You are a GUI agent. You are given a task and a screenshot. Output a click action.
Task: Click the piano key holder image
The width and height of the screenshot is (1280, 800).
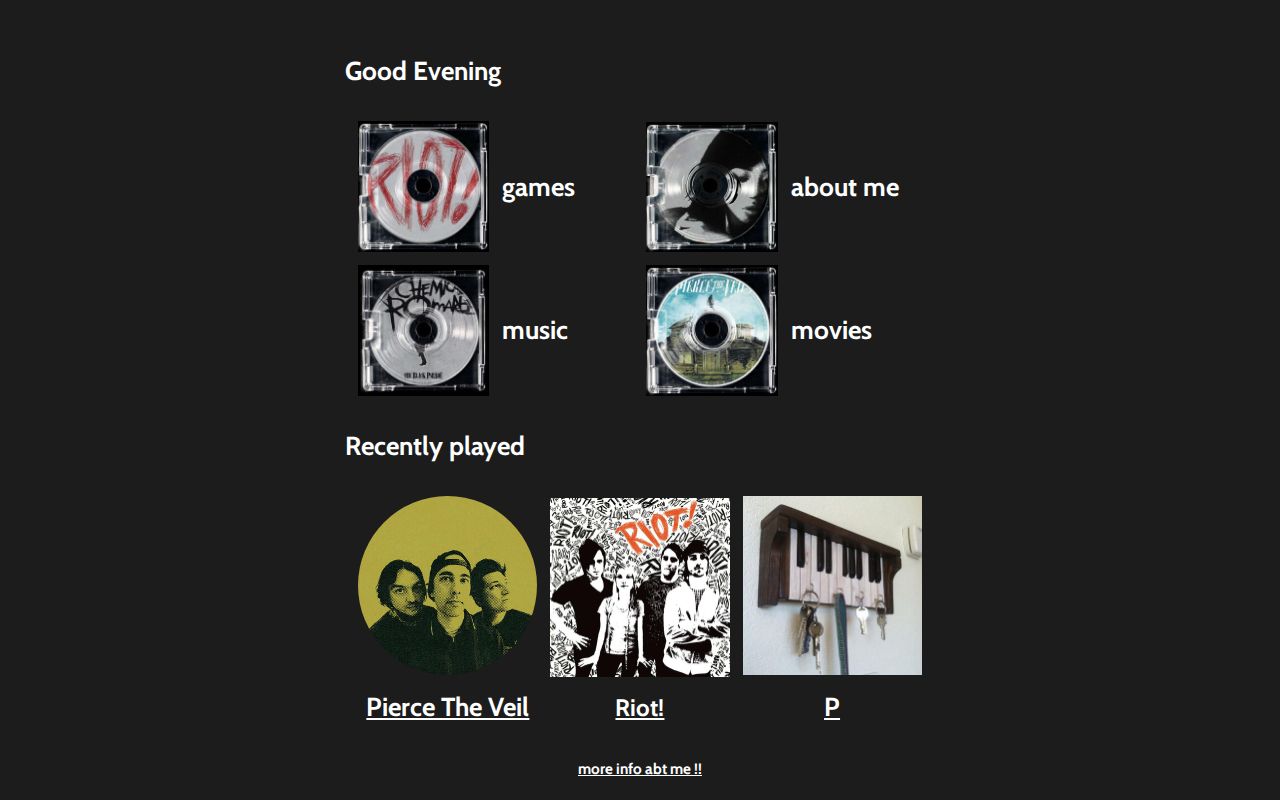pos(832,585)
